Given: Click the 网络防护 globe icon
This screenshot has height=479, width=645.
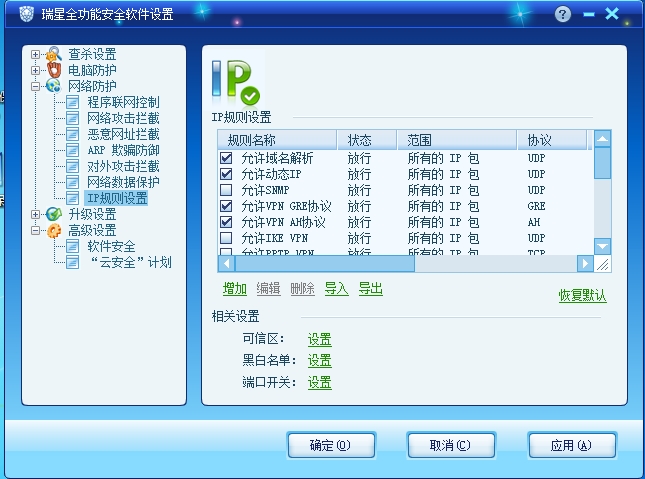Looking at the screenshot, I should click(53, 86).
